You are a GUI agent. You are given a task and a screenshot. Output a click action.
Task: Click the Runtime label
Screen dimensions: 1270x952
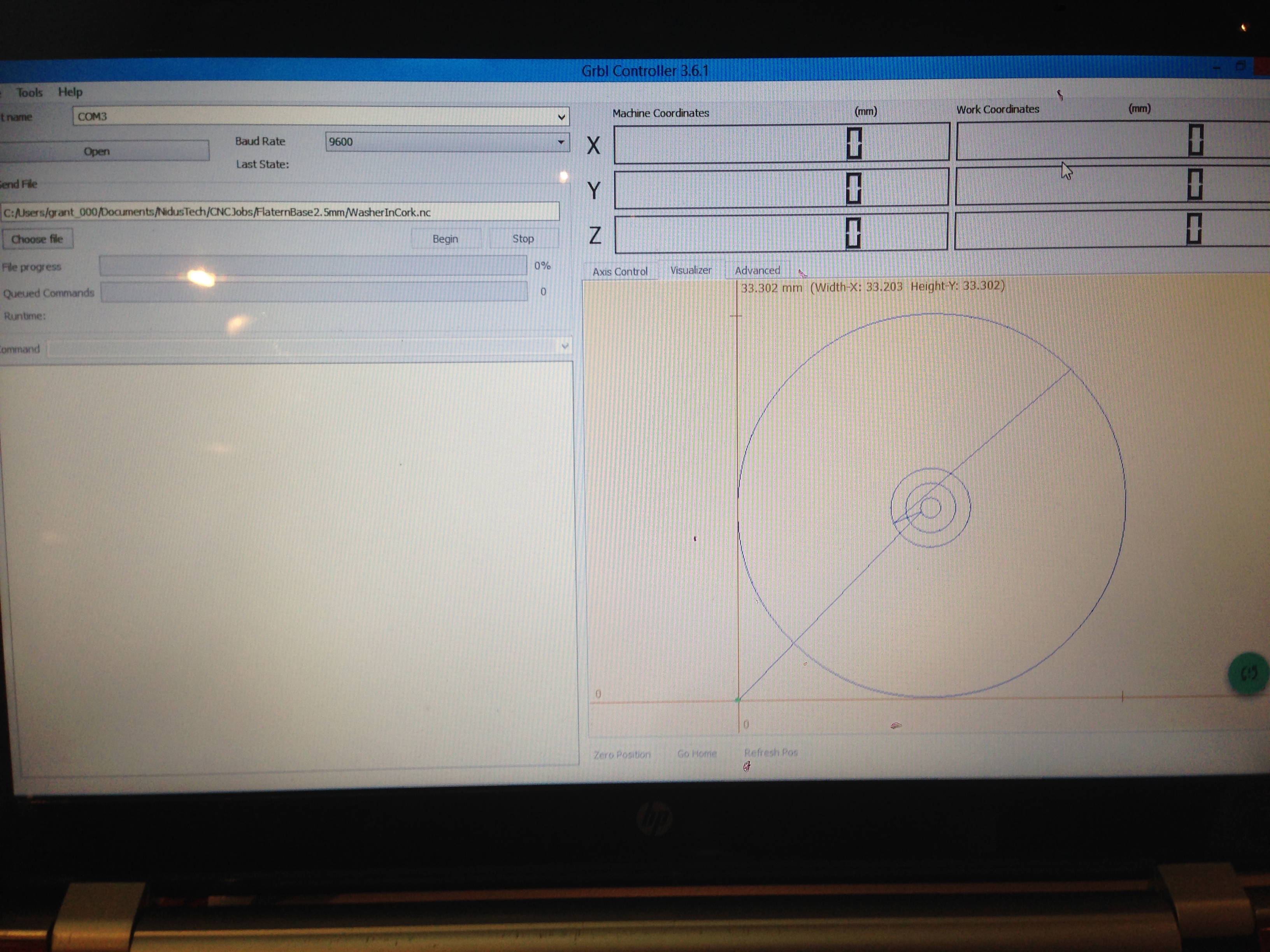[x=25, y=316]
